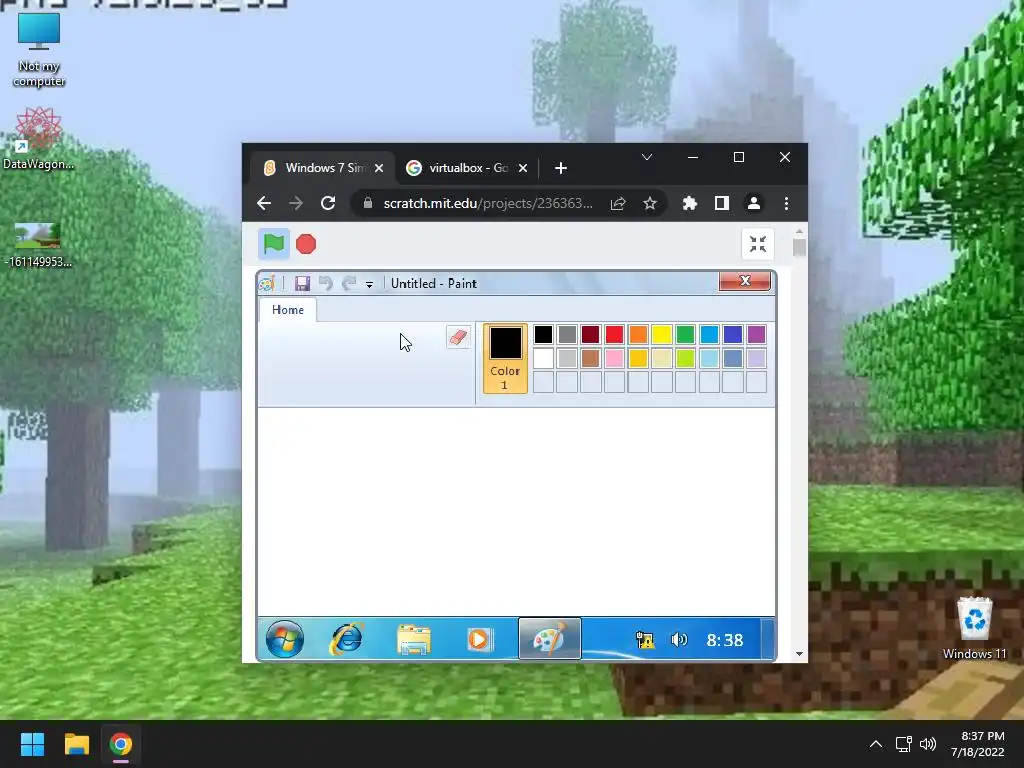Click the green flag to start project

[x=274, y=244]
